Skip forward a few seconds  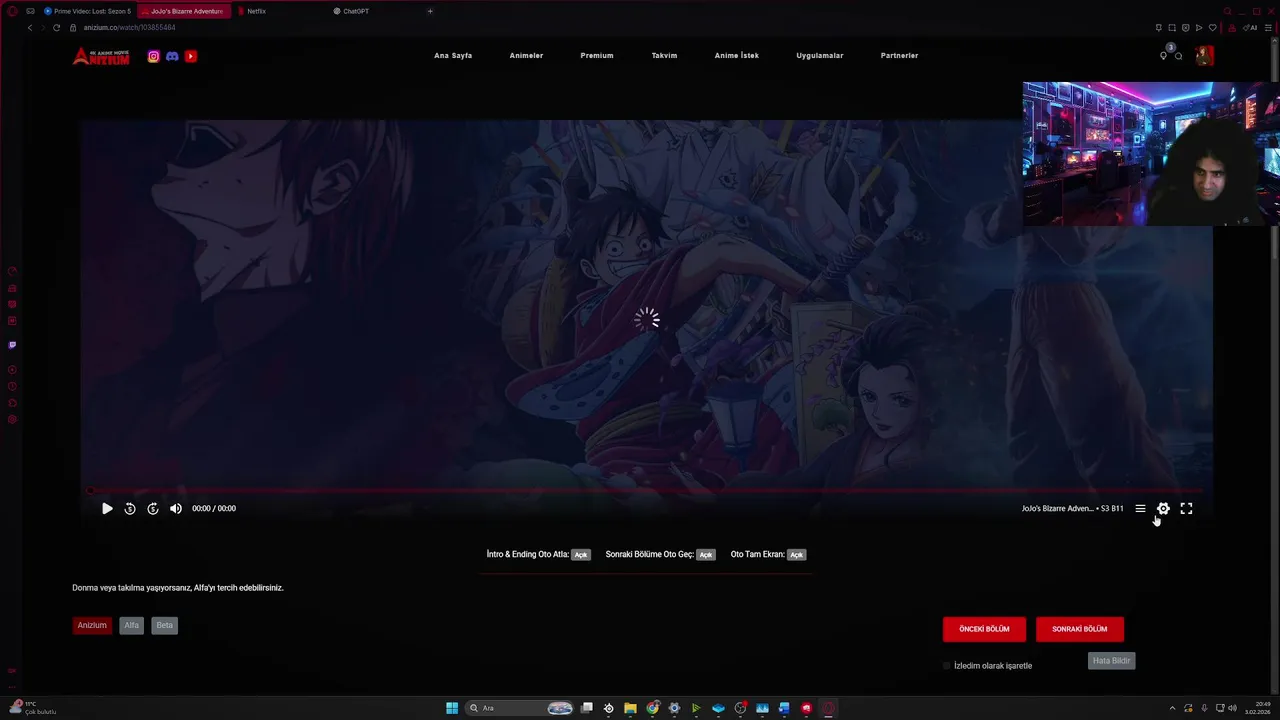(153, 509)
